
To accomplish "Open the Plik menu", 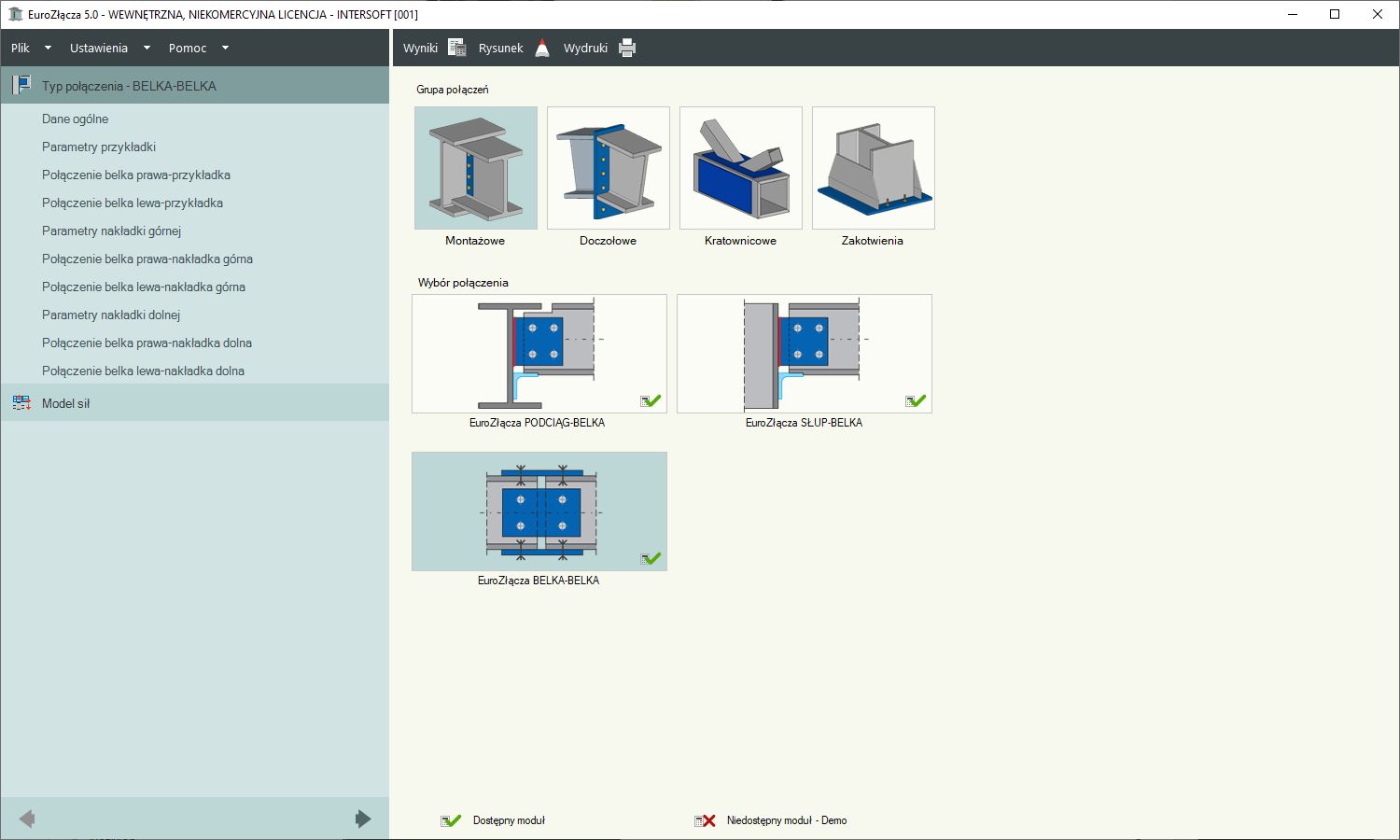I will click(x=21, y=48).
